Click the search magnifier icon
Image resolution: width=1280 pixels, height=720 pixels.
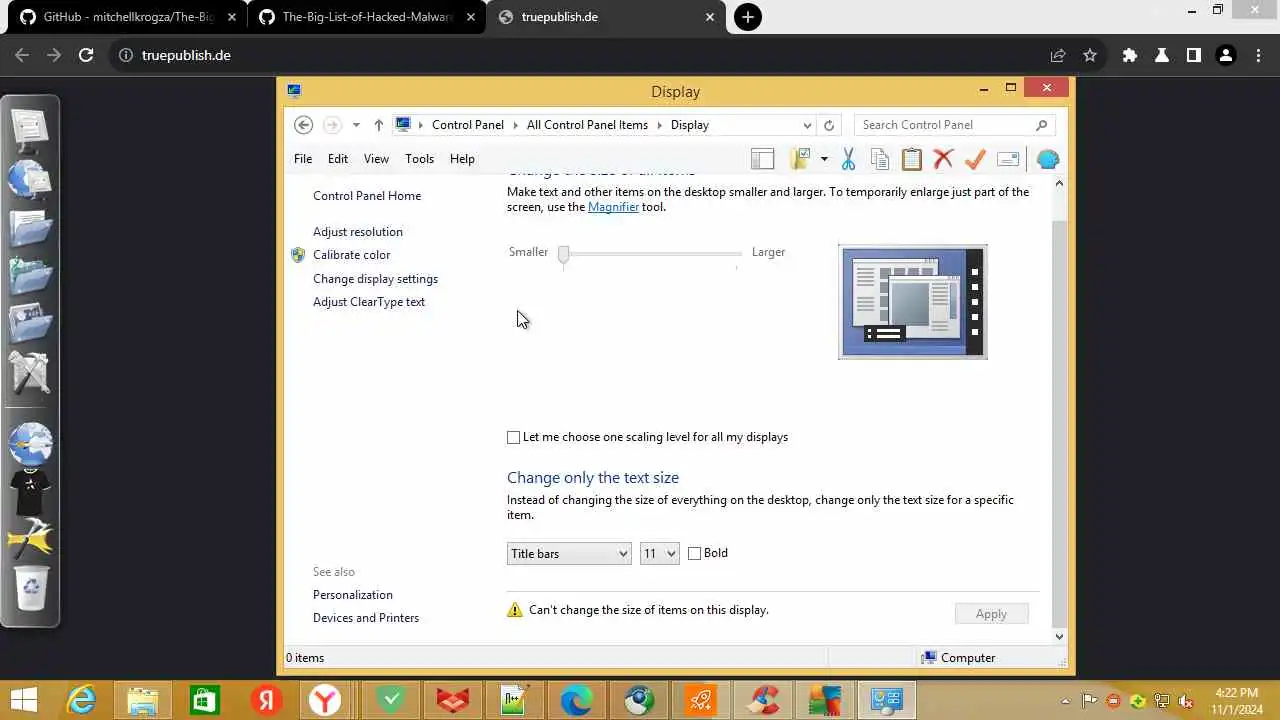click(x=1041, y=125)
